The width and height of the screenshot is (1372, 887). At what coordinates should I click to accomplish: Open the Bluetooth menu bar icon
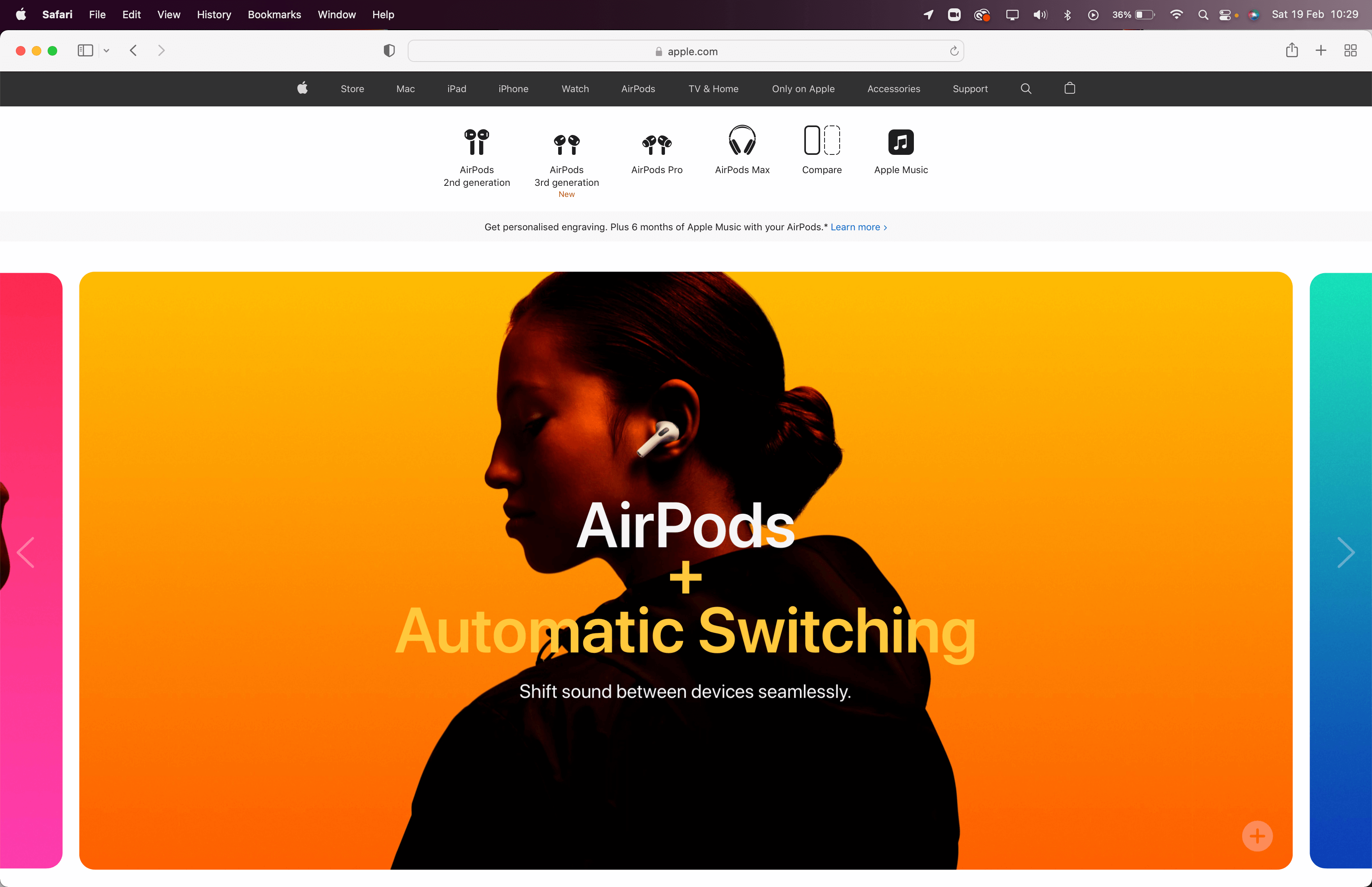[x=1067, y=15]
